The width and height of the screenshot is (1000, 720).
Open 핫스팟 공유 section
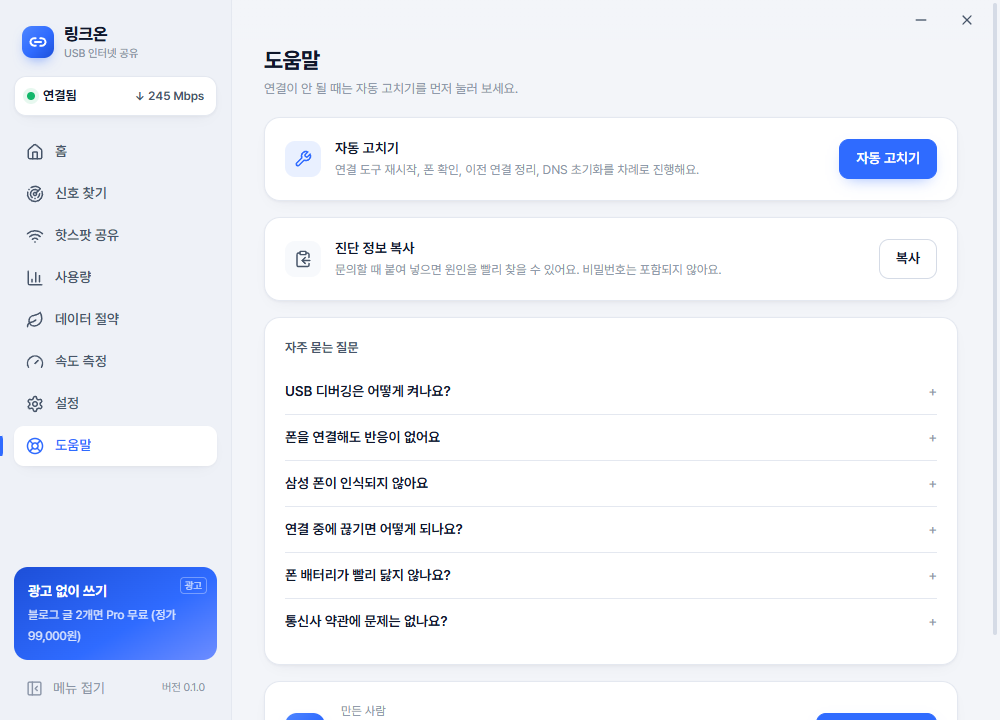pyautogui.click(x=115, y=235)
